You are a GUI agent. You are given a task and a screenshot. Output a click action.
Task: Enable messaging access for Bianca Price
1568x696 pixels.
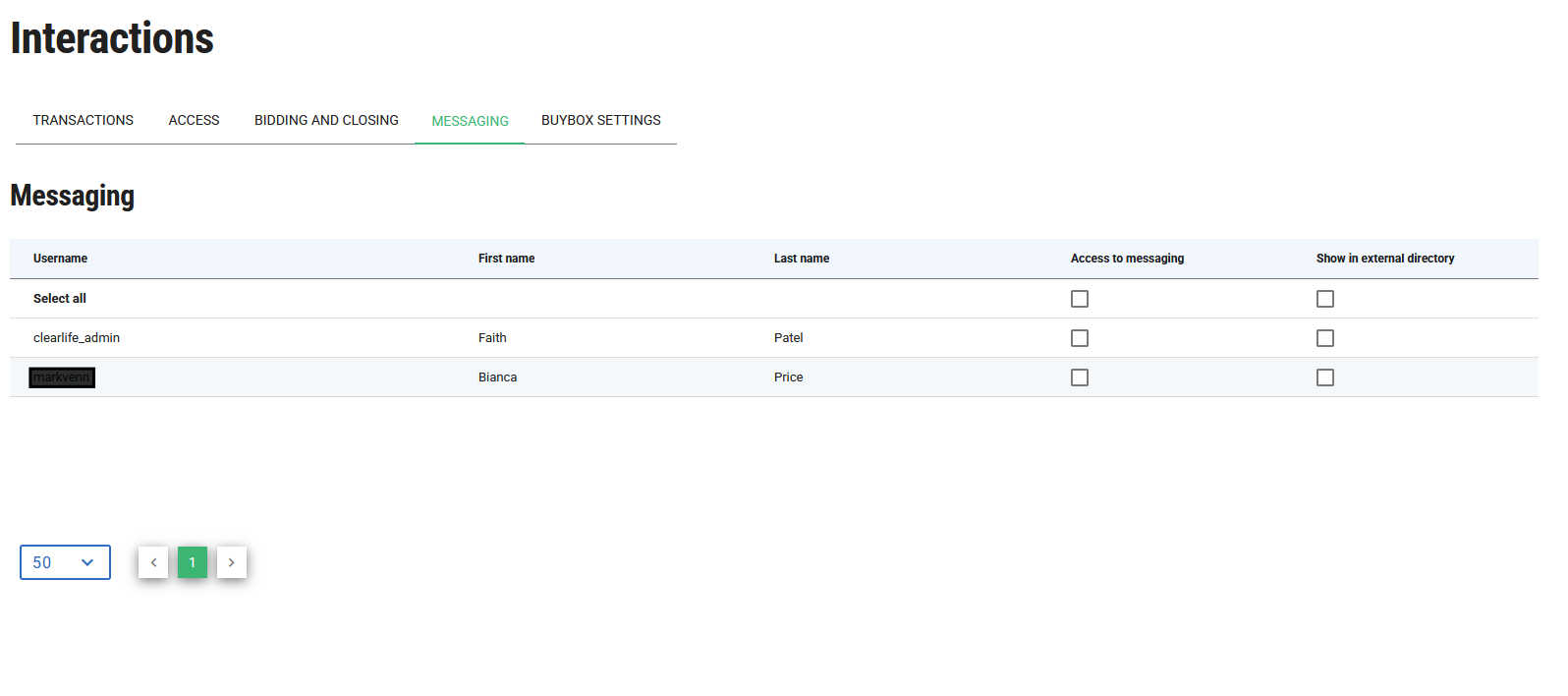click(1080, 377)
